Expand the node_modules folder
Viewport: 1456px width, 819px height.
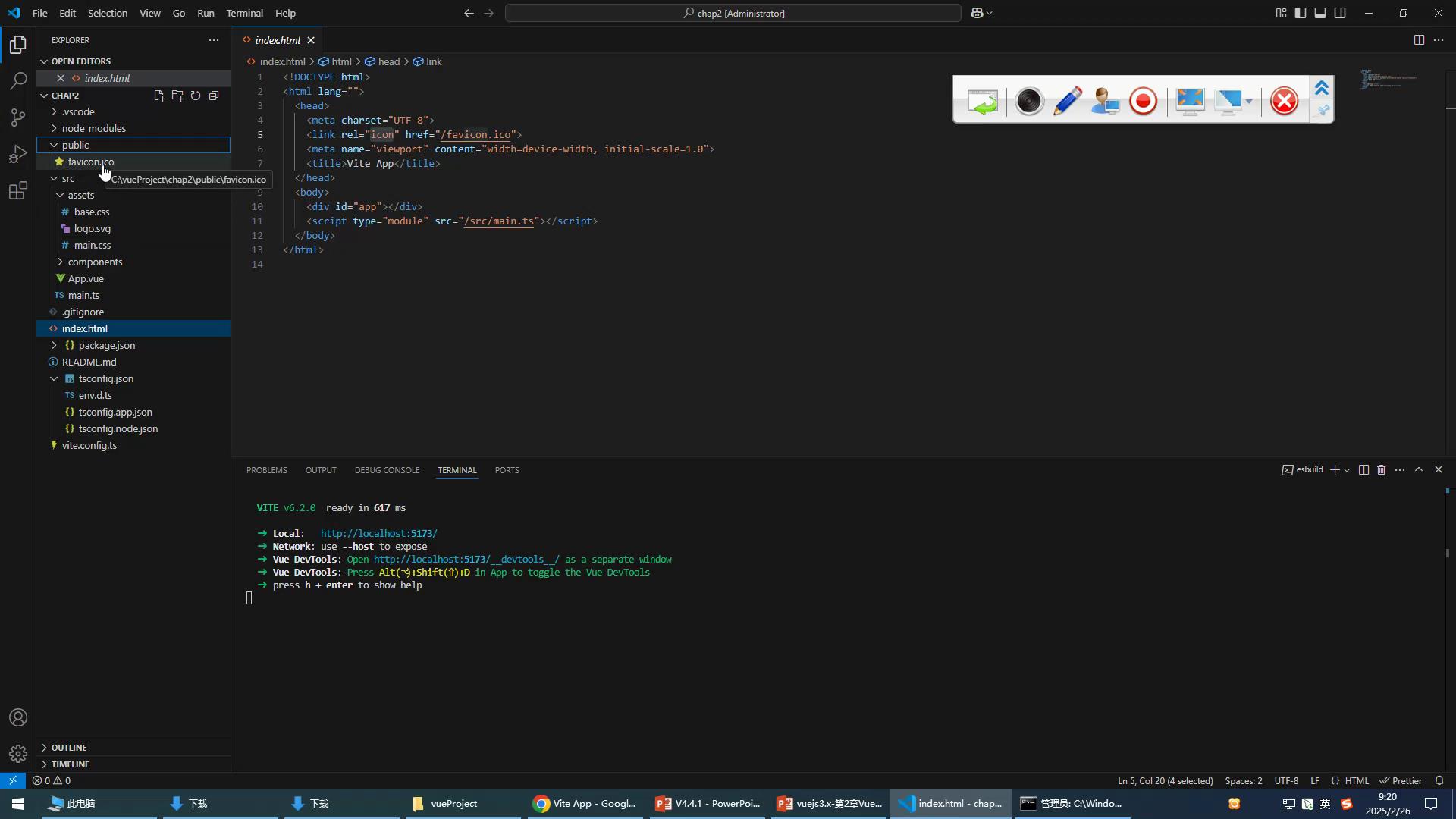[93, 128]
